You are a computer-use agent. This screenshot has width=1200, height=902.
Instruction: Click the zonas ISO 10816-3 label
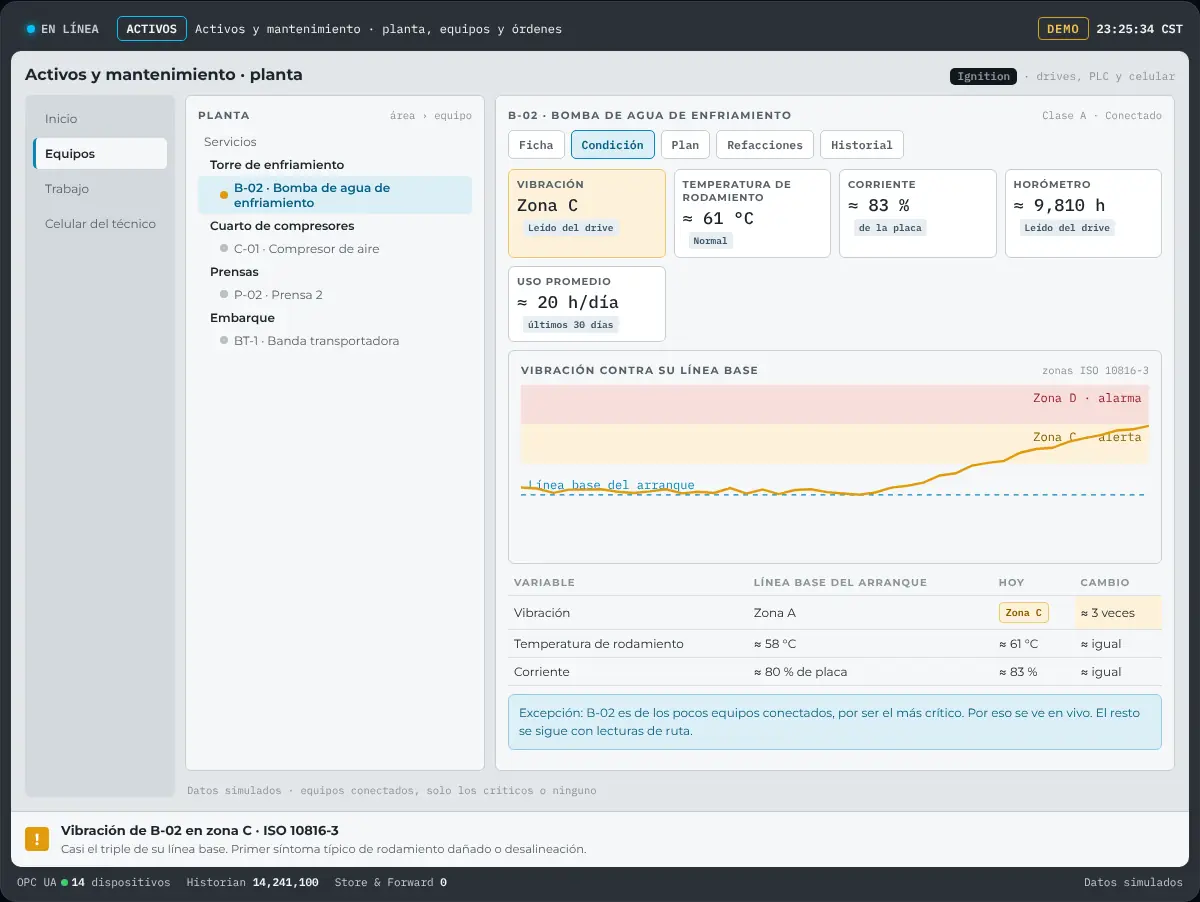[x=1095, y=371]
